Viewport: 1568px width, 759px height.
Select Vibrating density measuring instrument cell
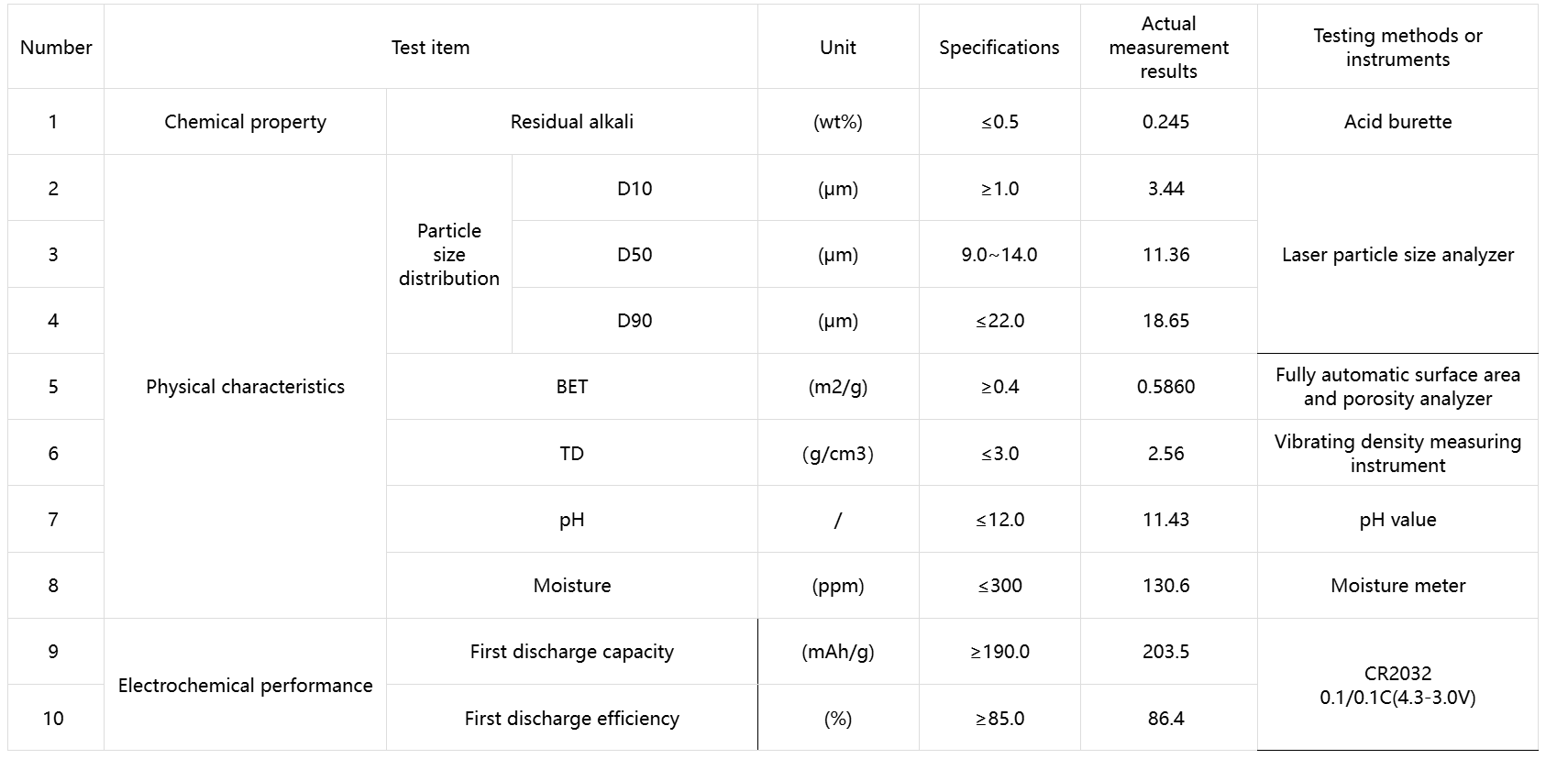click(x=1397, y=454)
